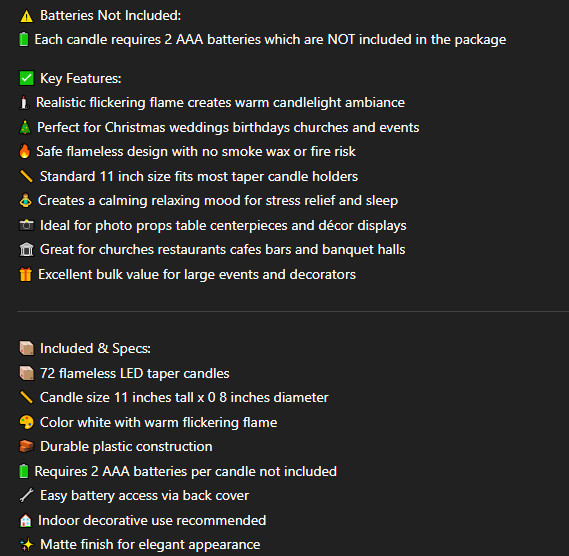Click the Included & Specs heading

coord(95,348)
